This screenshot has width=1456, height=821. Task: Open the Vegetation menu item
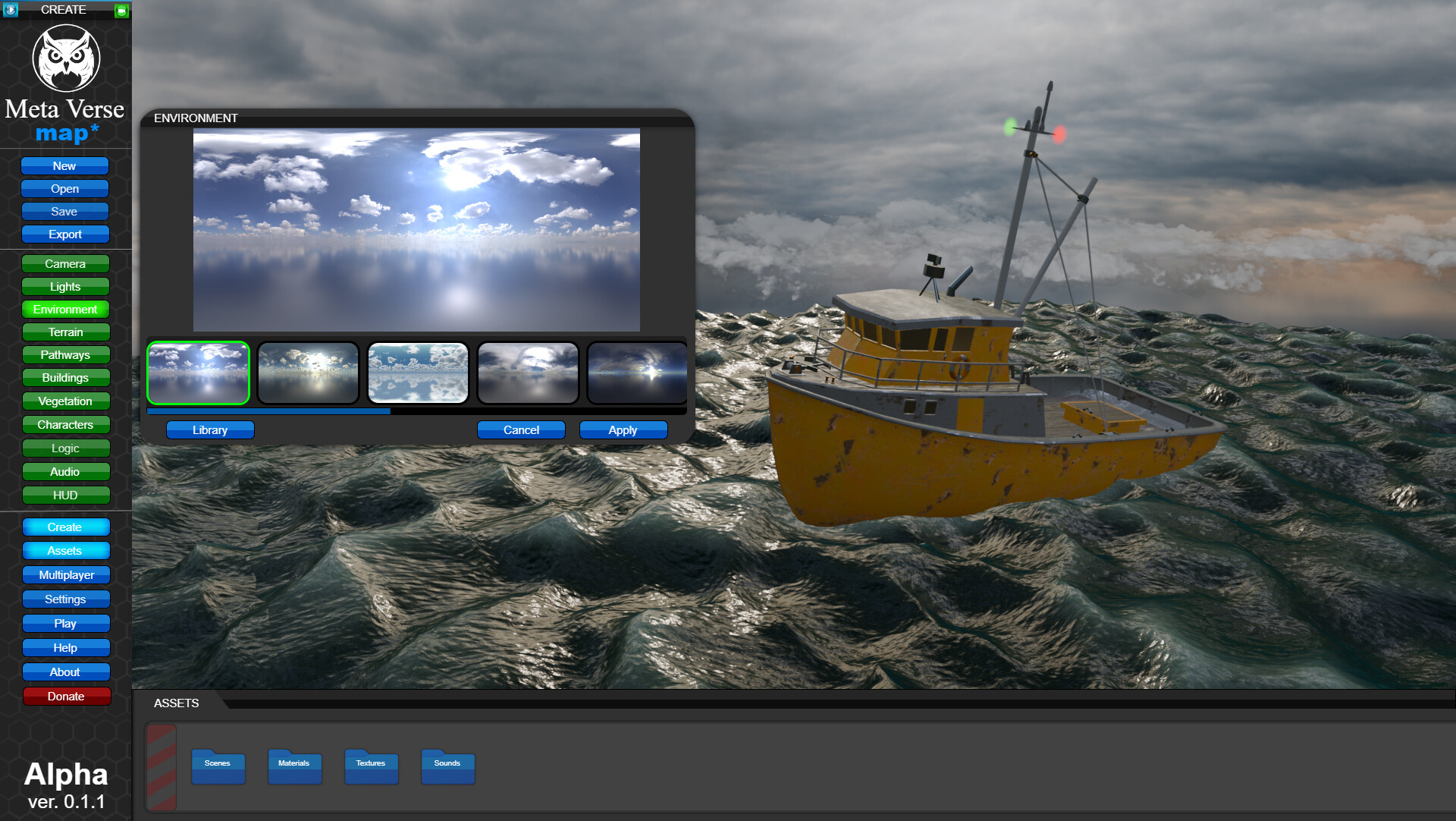click(x=65, y=401)
